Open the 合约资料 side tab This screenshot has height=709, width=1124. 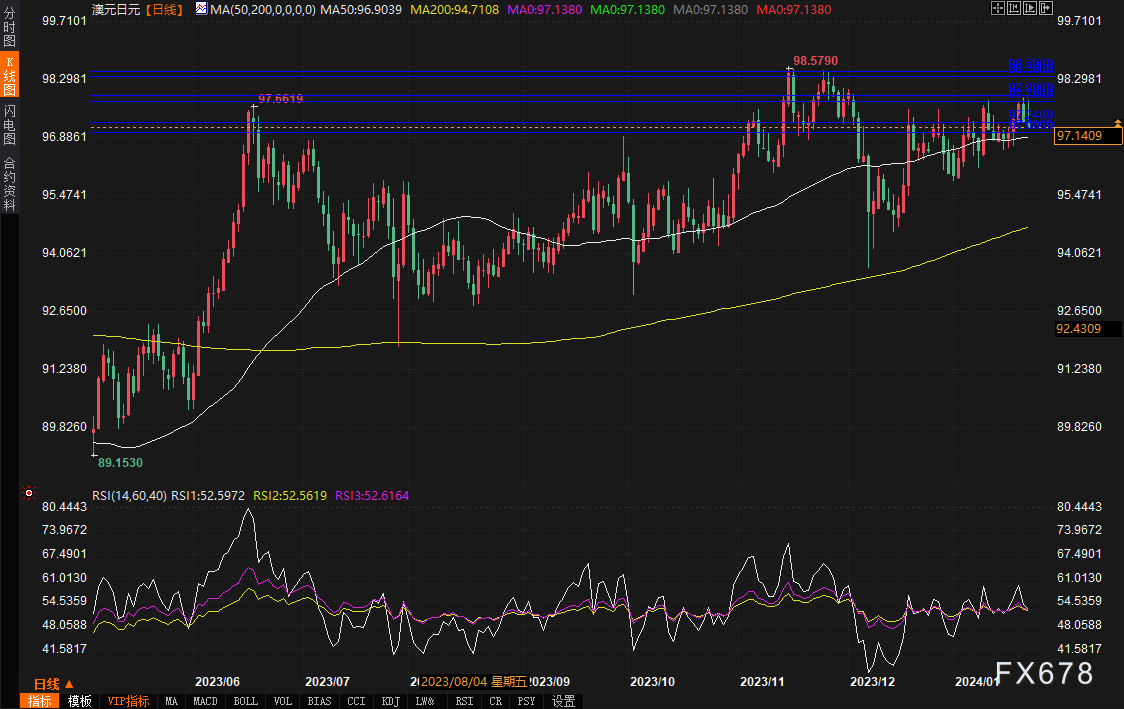click(x=9, y=184)
